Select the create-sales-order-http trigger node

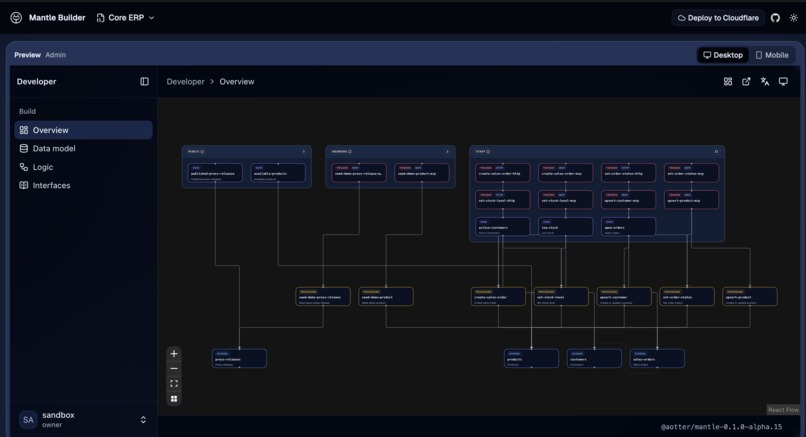click(x=502, y=173)
